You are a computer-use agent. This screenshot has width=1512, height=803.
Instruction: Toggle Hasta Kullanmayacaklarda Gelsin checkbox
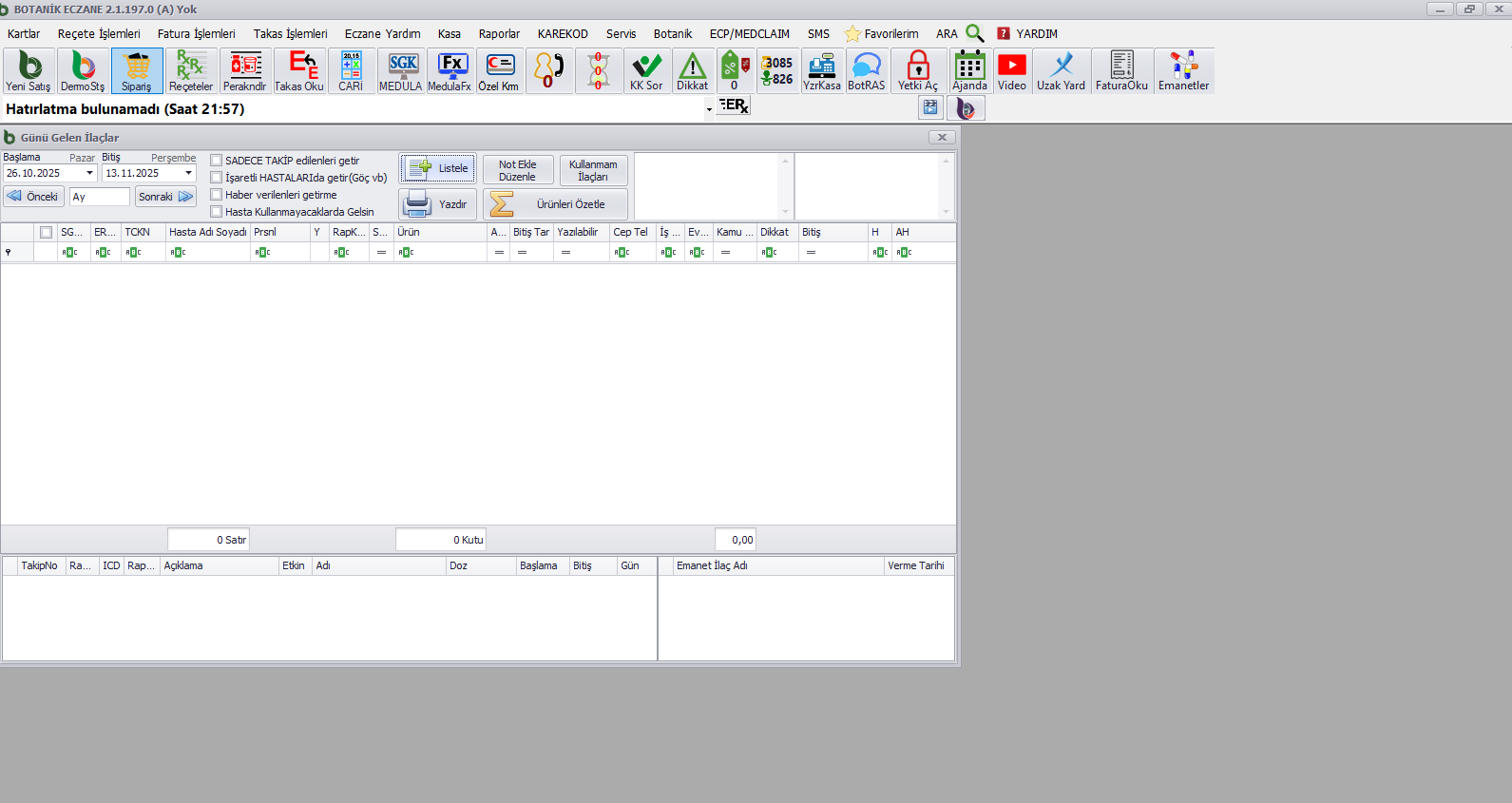(217, 212)
